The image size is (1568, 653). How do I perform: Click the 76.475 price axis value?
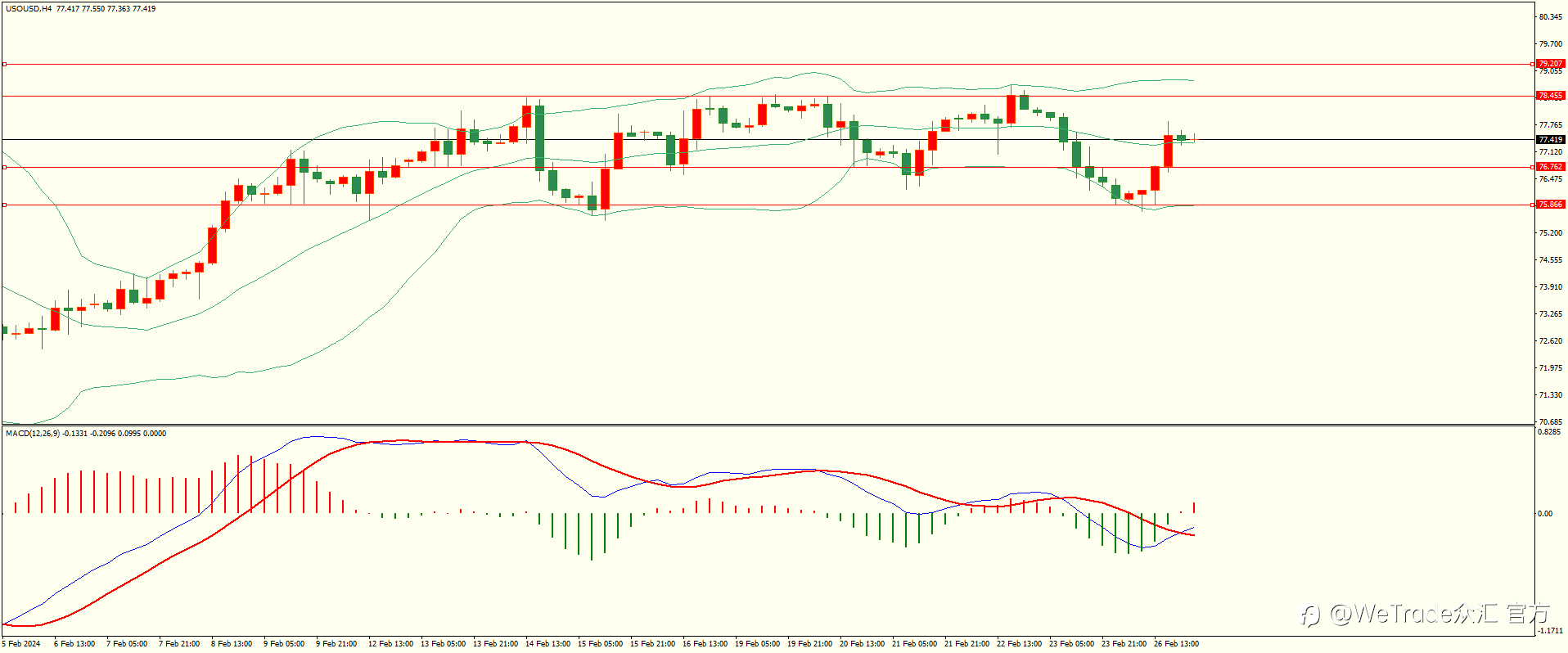(1550, 179)
